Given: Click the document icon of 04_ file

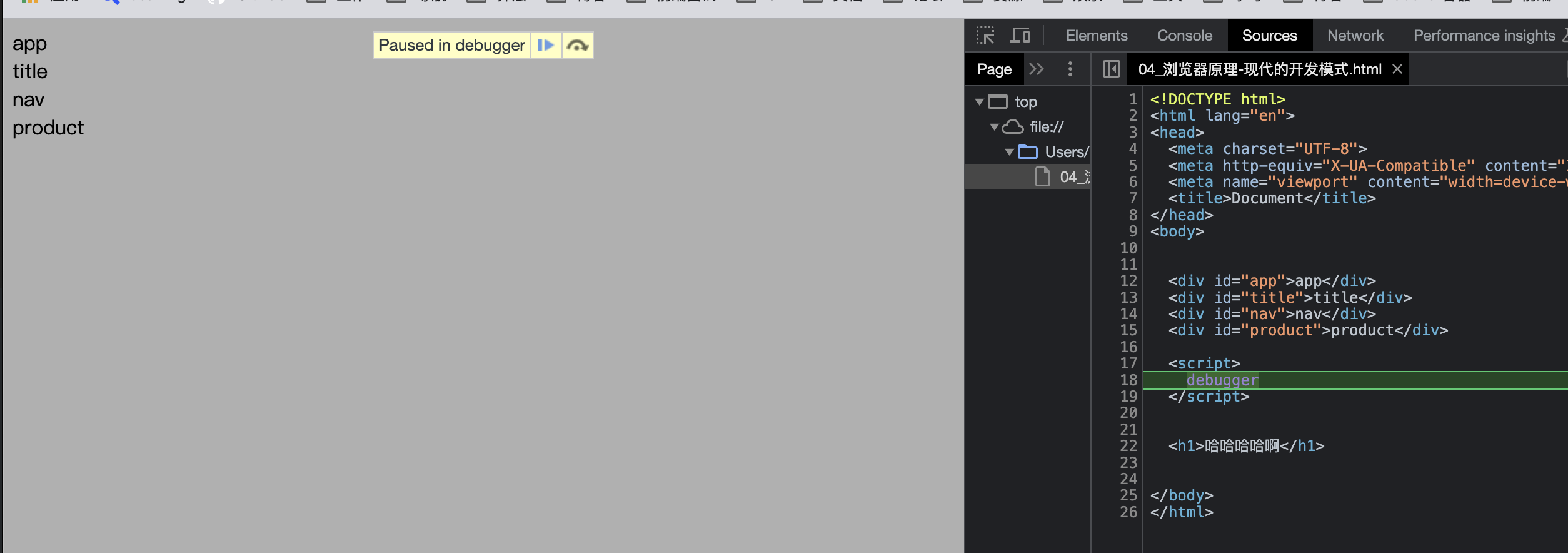Looking at the screenshot, I should pos(1043,176).
